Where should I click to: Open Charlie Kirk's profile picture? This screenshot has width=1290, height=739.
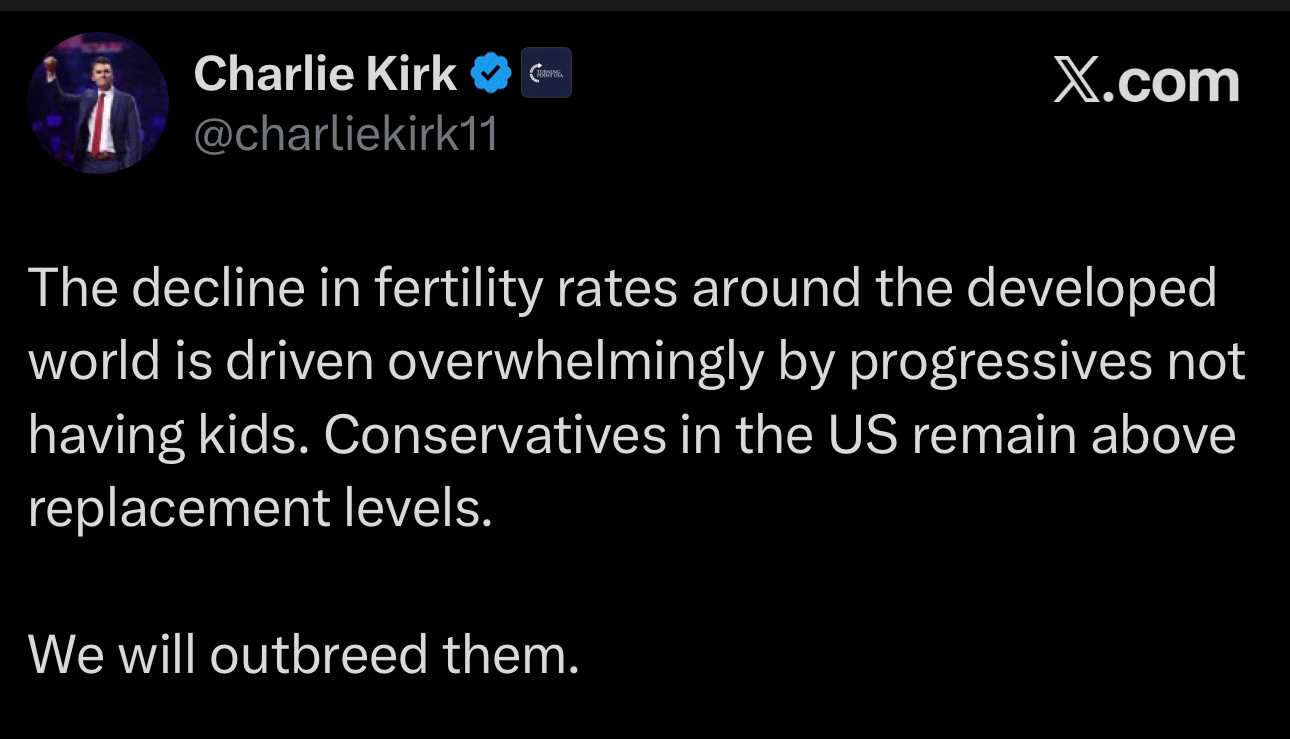pyautogui.click(x=98, y=103)
